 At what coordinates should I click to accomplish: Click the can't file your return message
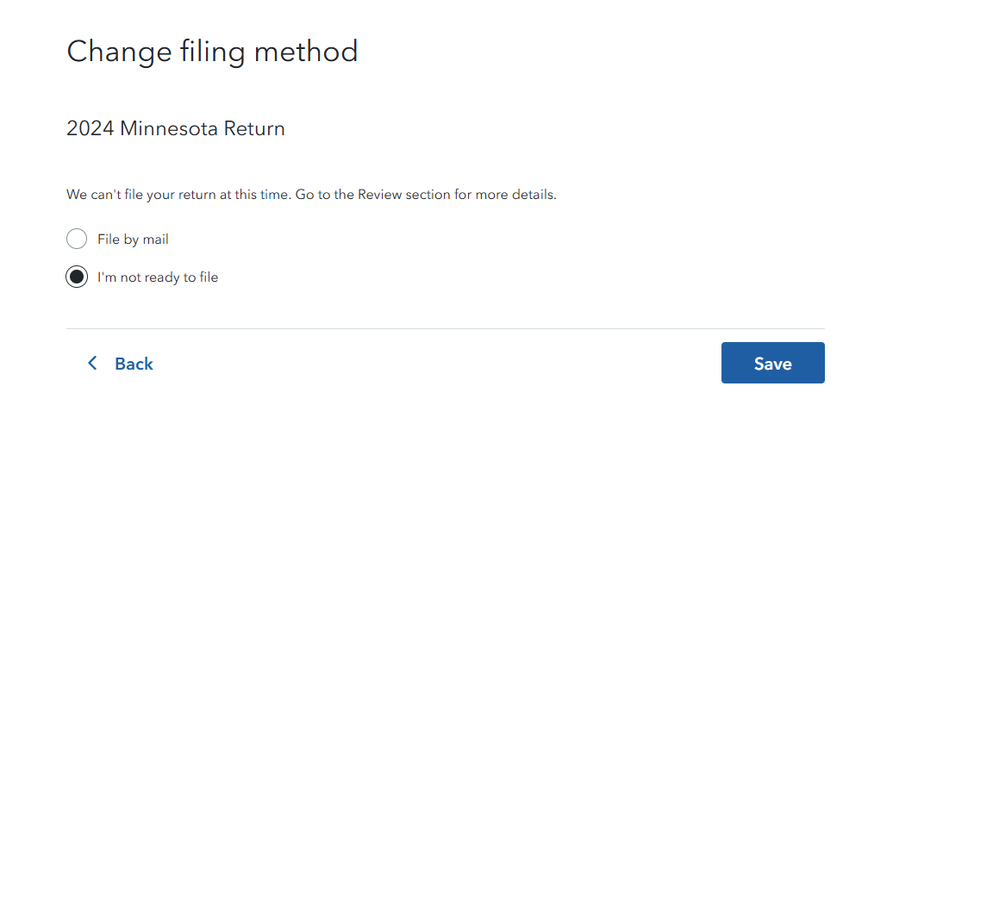[311, 194]
